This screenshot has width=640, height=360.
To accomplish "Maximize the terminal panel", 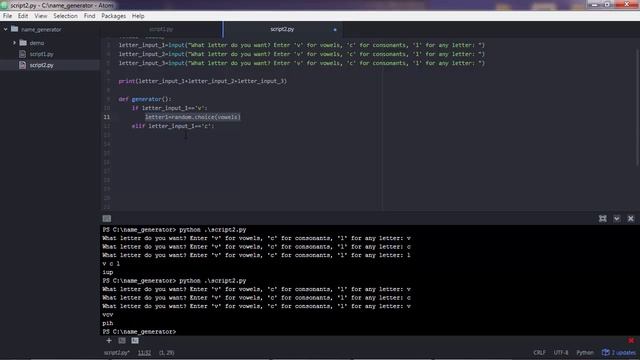I will pyautogui.click(x=602, y=219).
